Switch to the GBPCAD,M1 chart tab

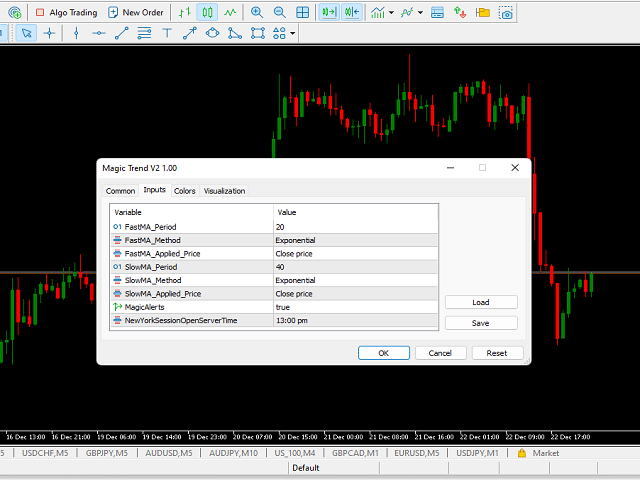[355, 453]
